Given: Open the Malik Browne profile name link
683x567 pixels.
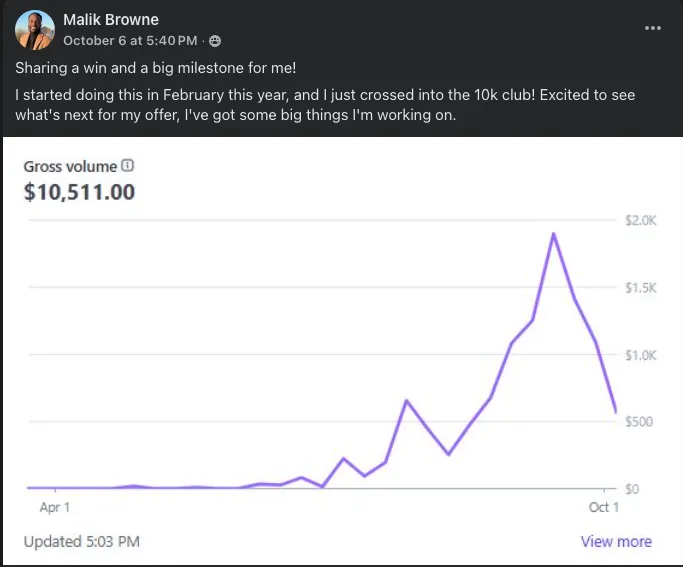Looking at the screenshot, I should [x=111, y=20].
